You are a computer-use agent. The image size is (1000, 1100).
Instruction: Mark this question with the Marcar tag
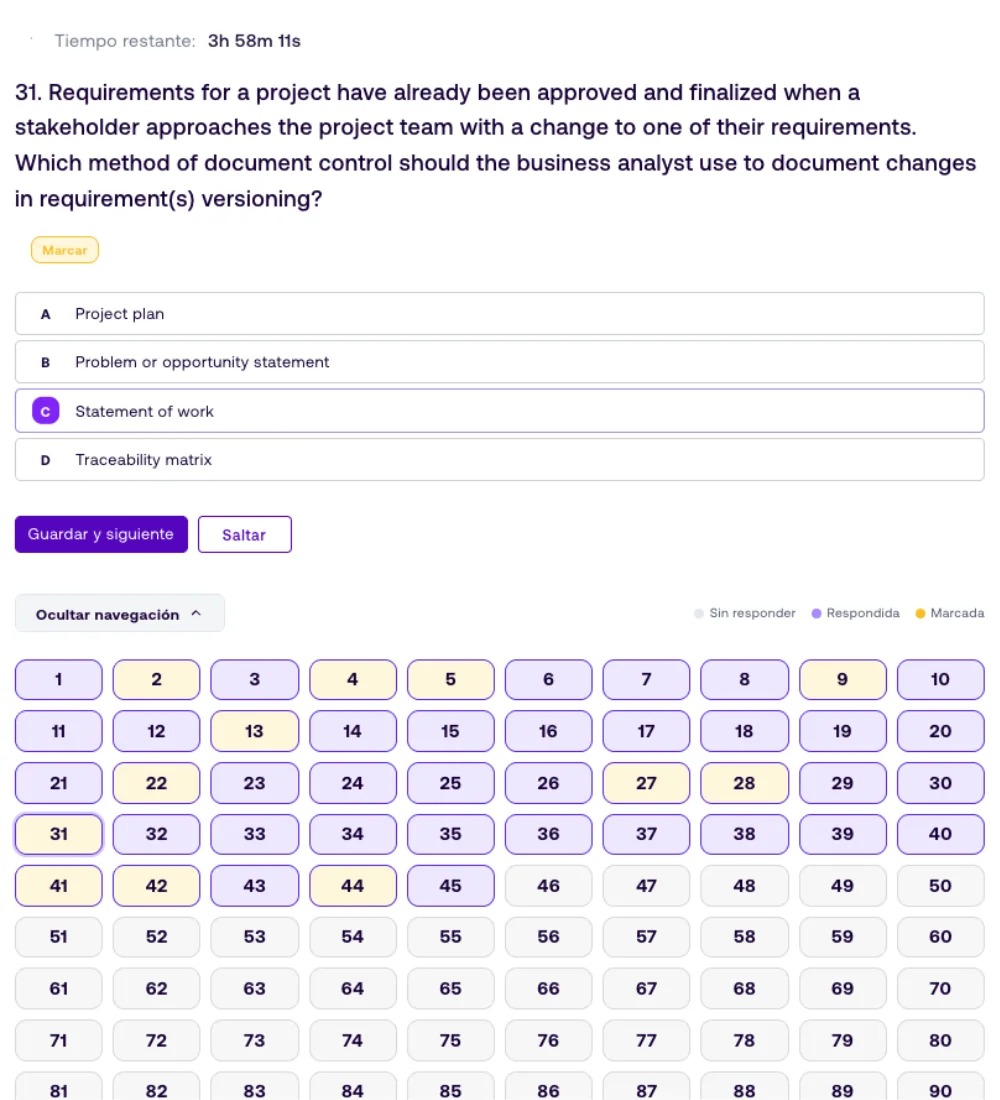click(65, 250)
